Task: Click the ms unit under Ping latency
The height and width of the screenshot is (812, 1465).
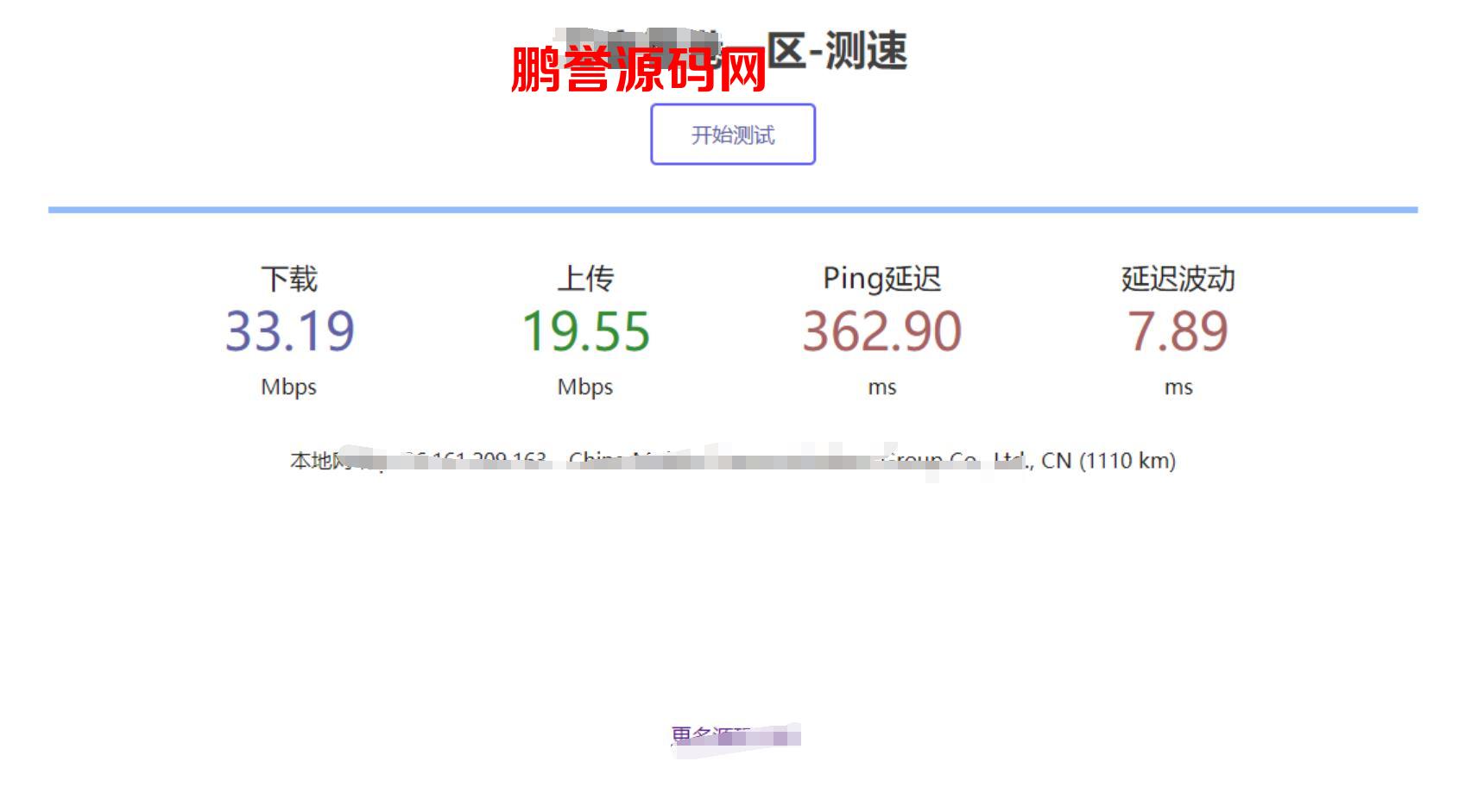Action: [881, 388]
